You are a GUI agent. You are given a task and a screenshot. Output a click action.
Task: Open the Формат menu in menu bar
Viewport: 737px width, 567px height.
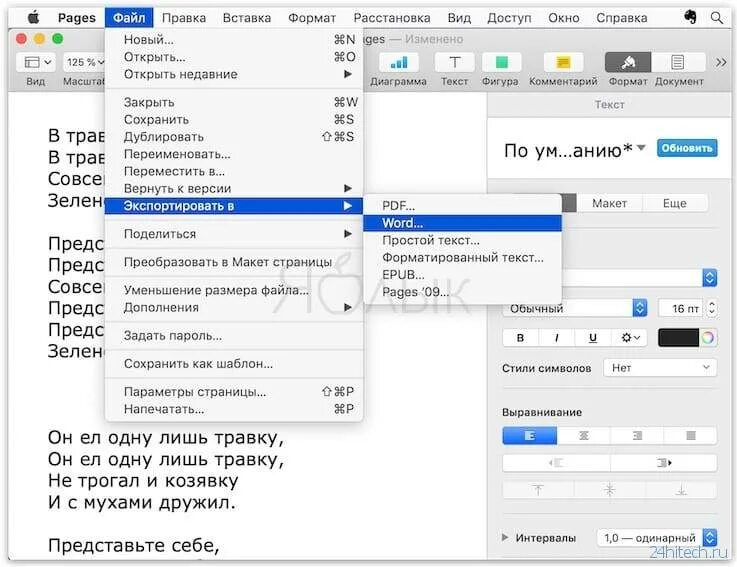point(312,18)
